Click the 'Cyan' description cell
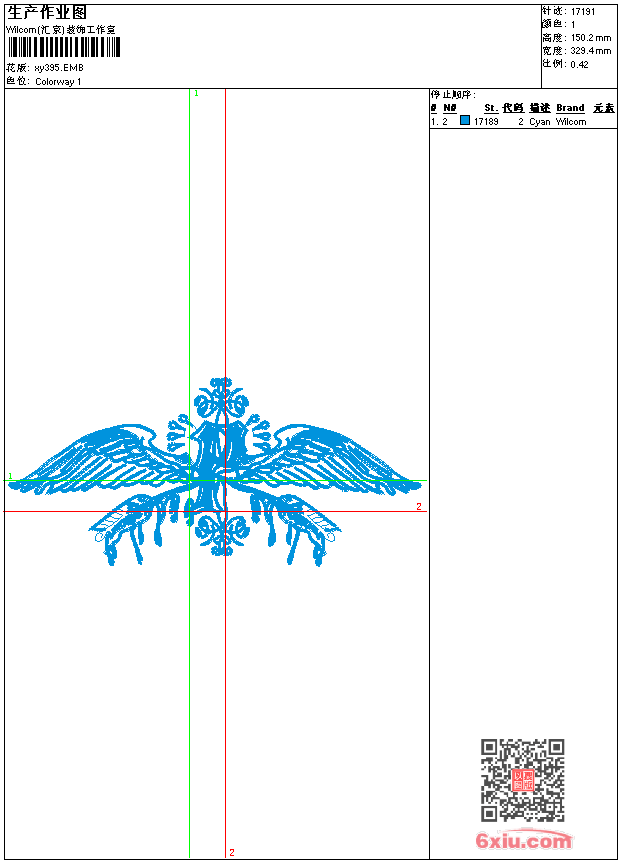The image size is (620, 860). coord(540,122)
